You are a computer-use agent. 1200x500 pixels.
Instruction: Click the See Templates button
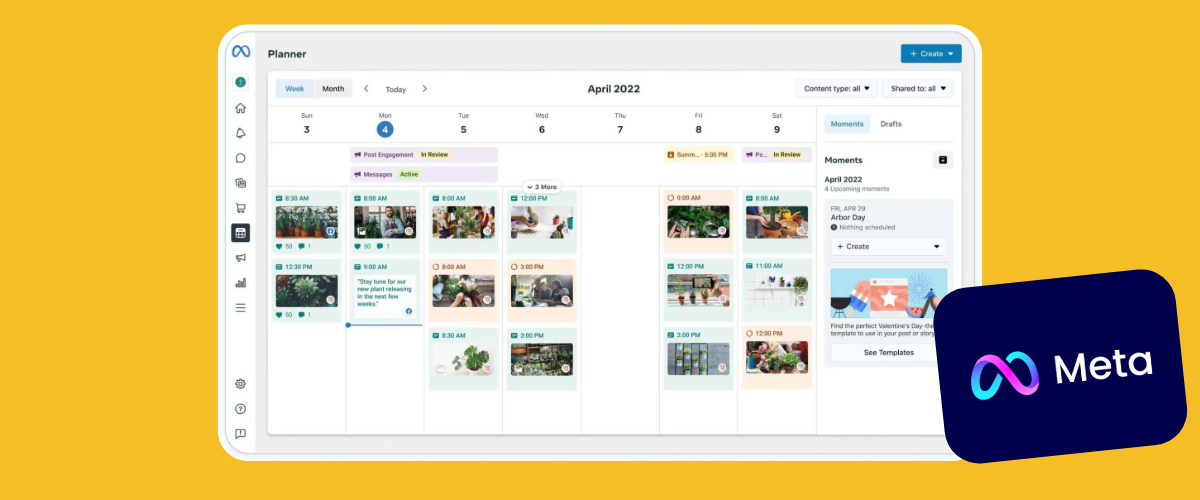click(889, 352)
